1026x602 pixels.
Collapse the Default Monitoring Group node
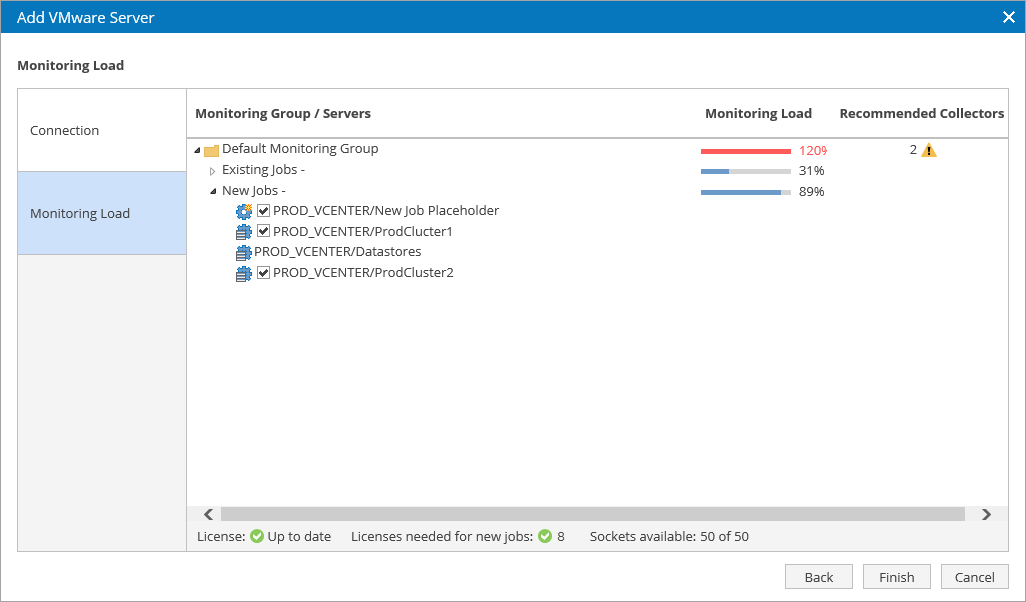[198, 150]
